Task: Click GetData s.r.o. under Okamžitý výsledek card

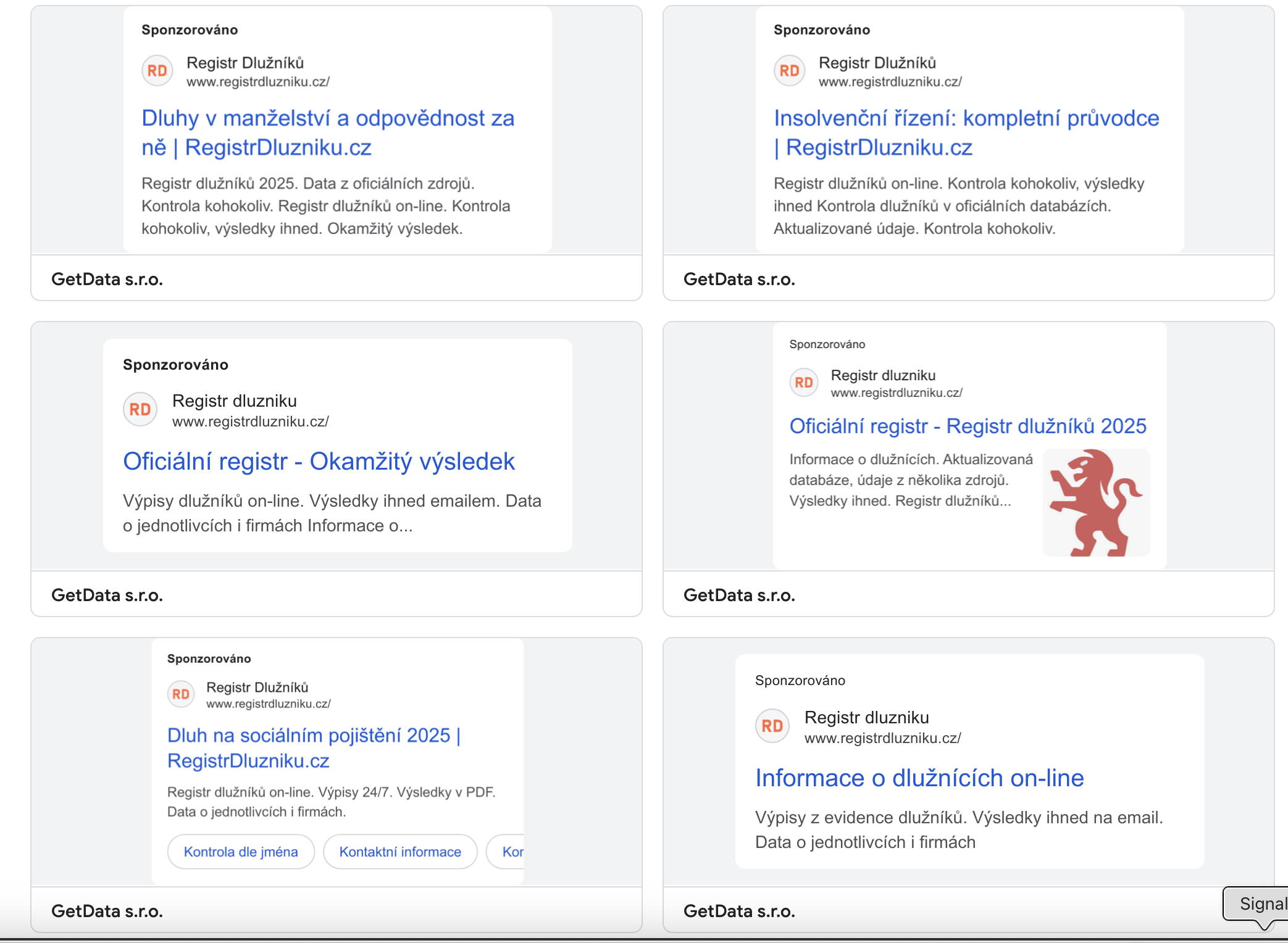Action: click(107, 595)
